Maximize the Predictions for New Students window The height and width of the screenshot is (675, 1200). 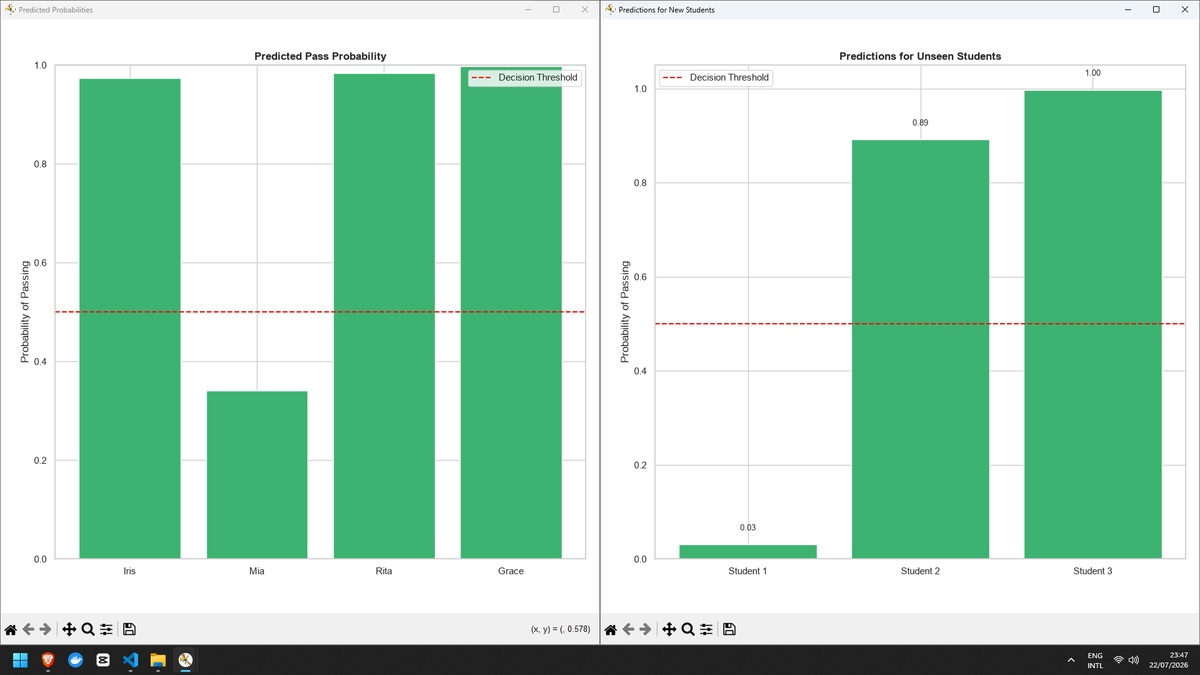(1156, 10)
